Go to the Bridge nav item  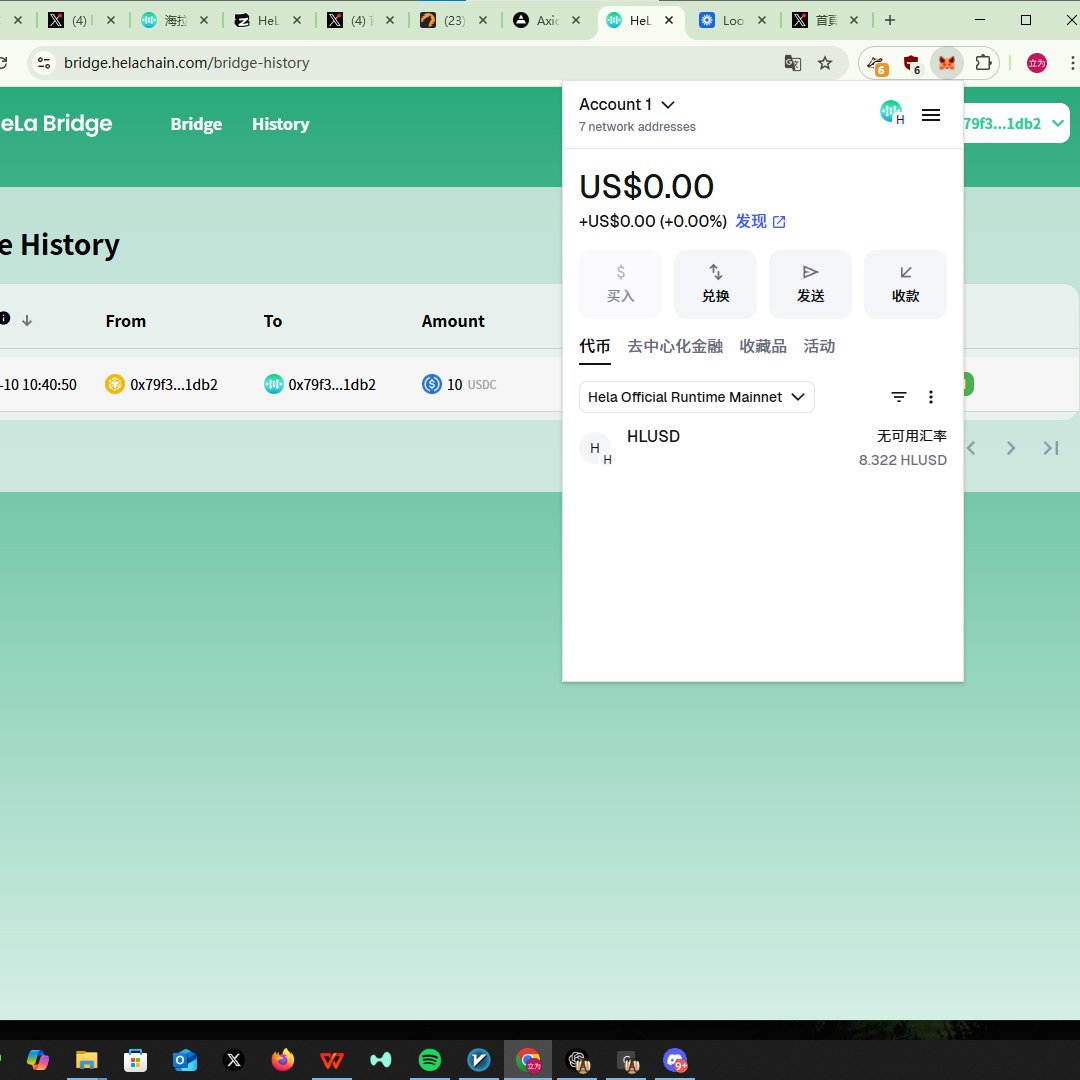pyautogui.click(x=196, y=124)
